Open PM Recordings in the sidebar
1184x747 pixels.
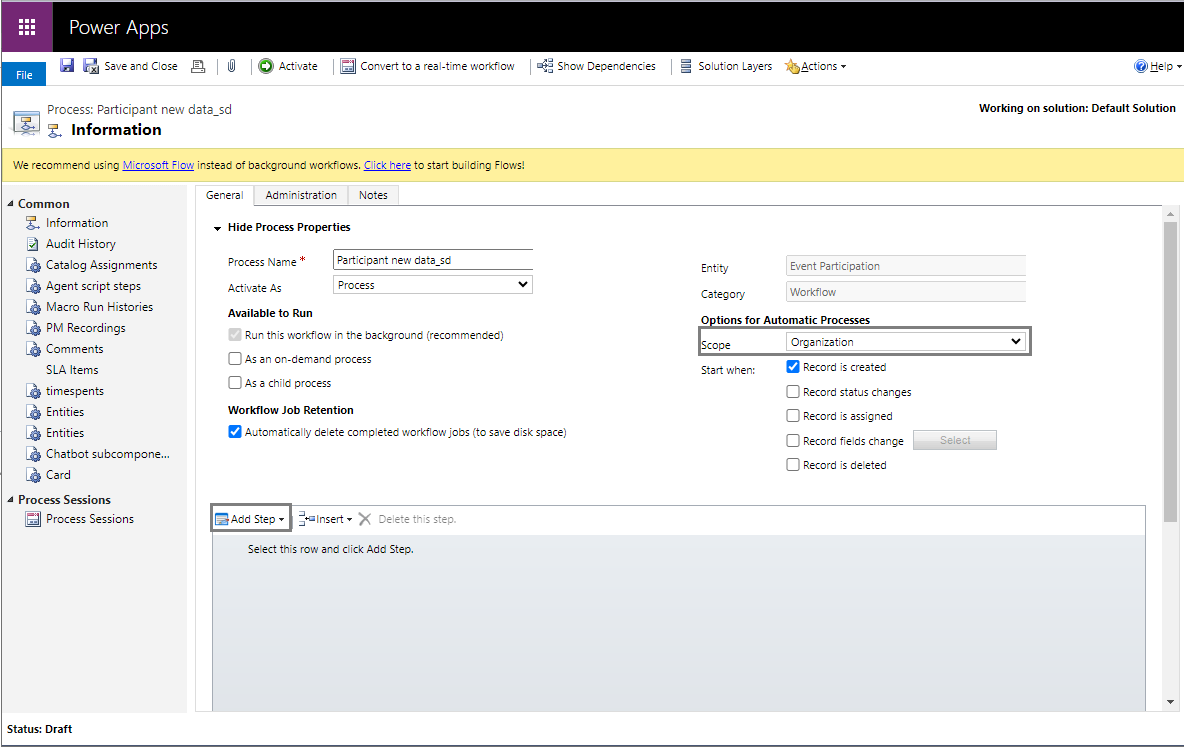click(x=85, y=328)
